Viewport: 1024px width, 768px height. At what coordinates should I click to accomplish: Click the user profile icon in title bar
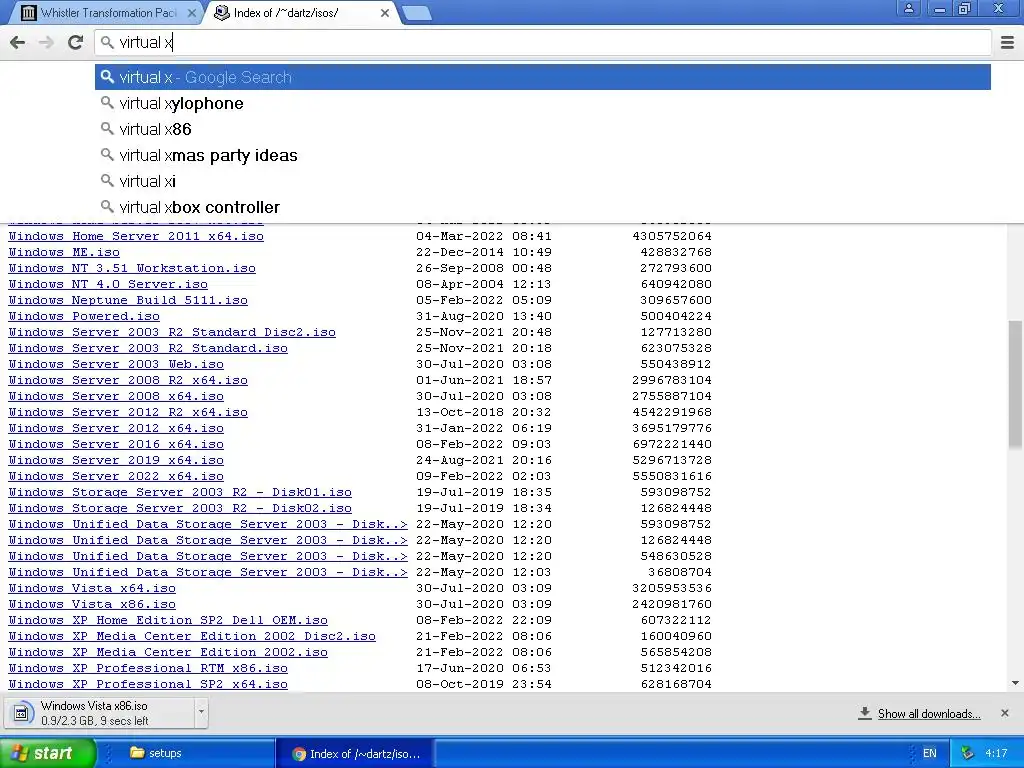point(908,8)
